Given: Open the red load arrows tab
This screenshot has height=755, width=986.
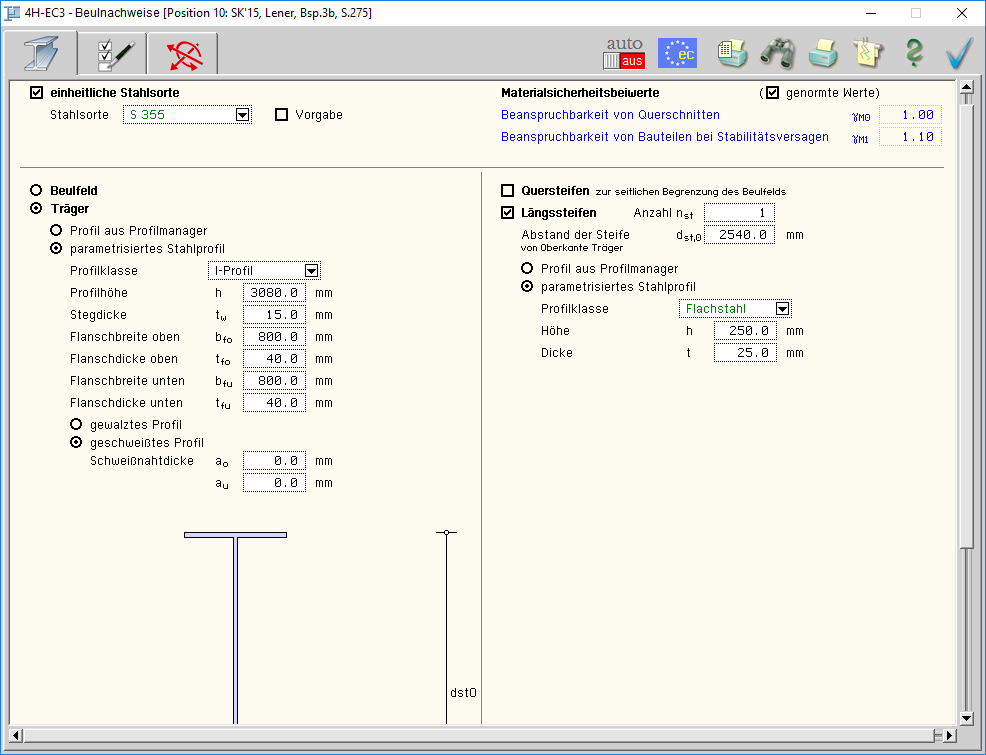Looking at the screenshot, I should point(183,54).
